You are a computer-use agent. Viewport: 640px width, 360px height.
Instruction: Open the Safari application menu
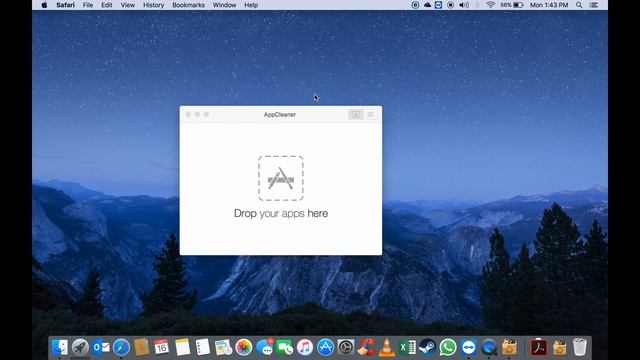65,5
